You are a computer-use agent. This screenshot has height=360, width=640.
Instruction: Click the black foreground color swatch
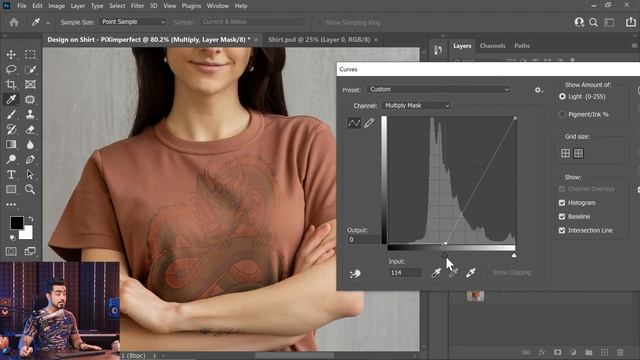click(x=17, y=223)
